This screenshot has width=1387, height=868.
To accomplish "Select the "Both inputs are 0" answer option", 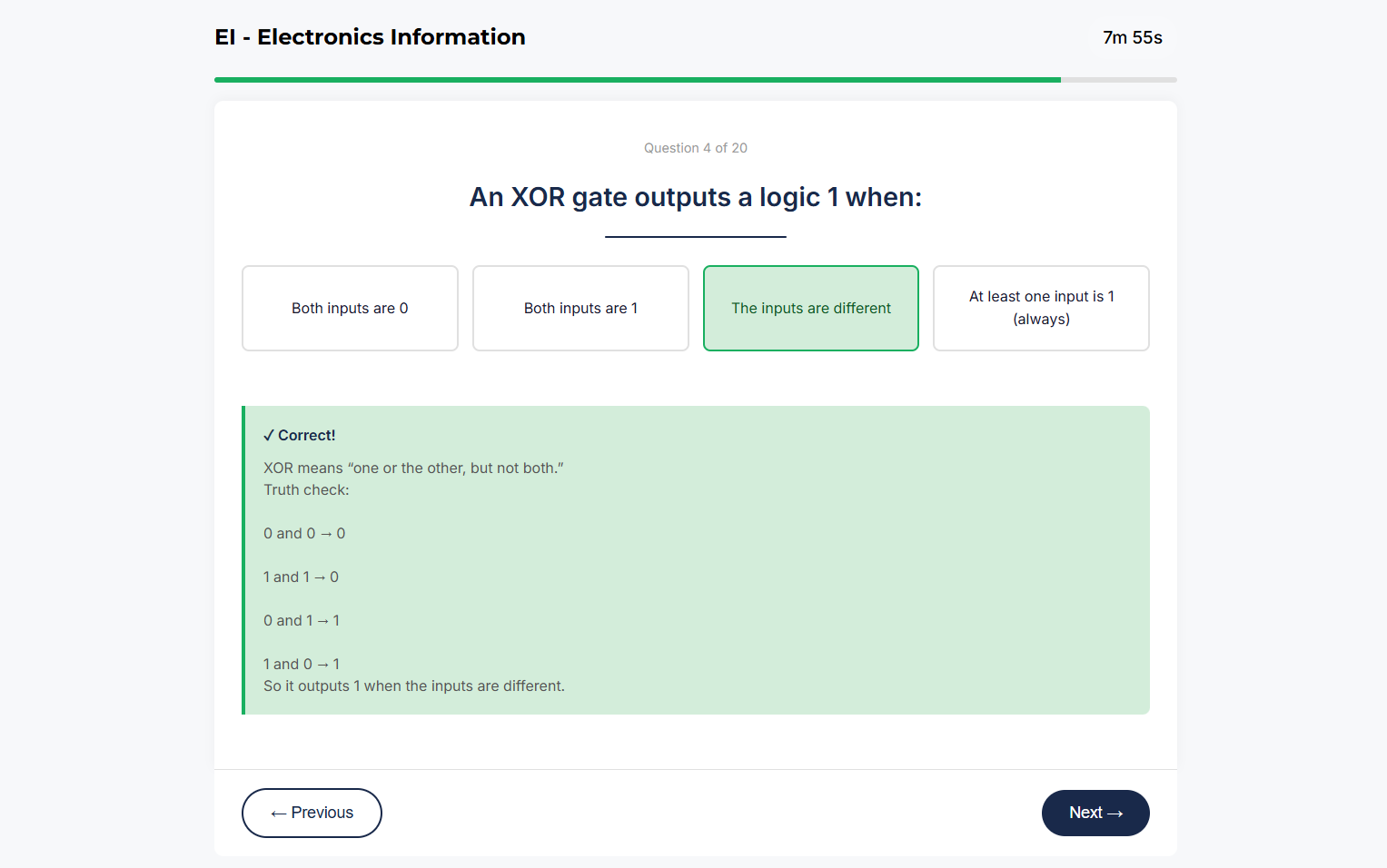I will coord(350,308).
